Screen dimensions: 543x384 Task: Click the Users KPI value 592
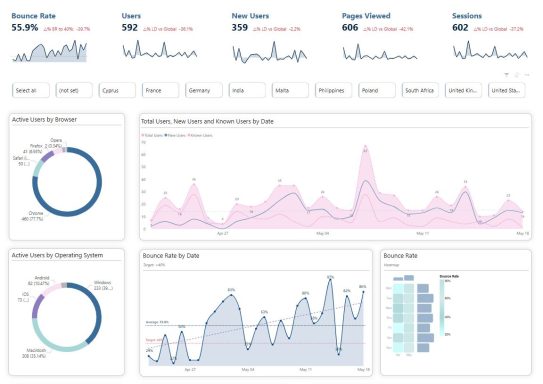point(130,28)
